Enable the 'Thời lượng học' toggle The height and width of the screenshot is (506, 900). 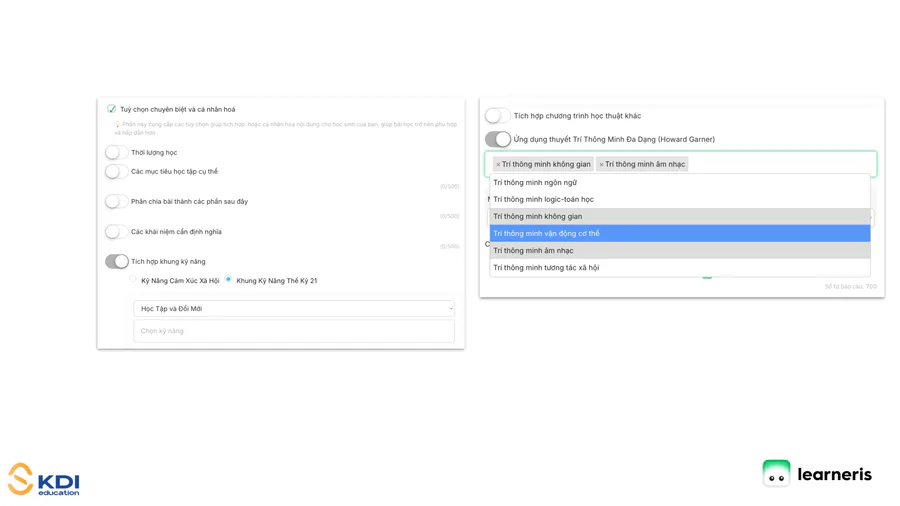[117, 152]
